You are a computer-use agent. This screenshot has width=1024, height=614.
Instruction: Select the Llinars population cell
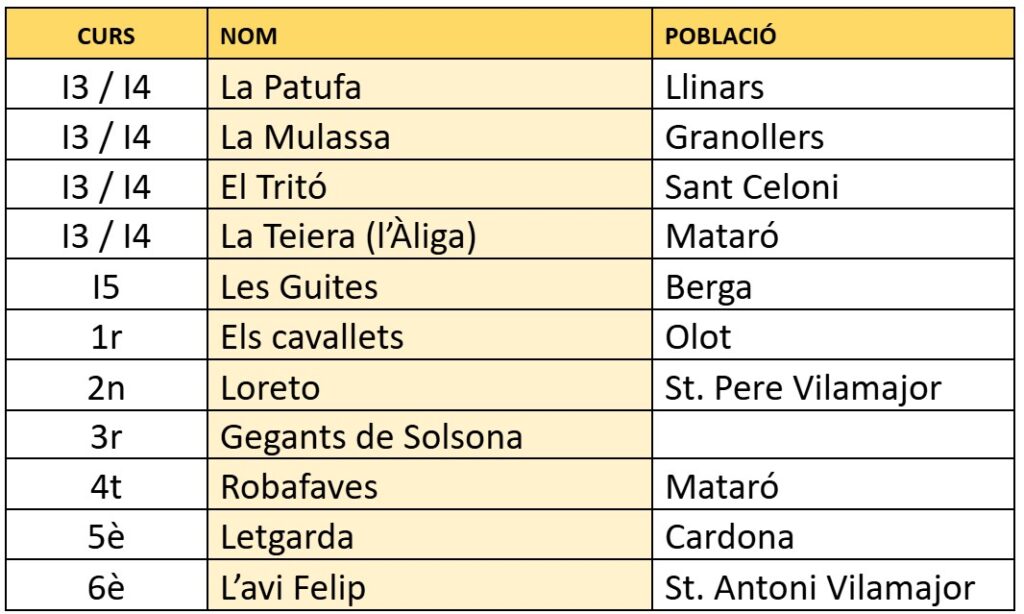[x=714, y=87]
